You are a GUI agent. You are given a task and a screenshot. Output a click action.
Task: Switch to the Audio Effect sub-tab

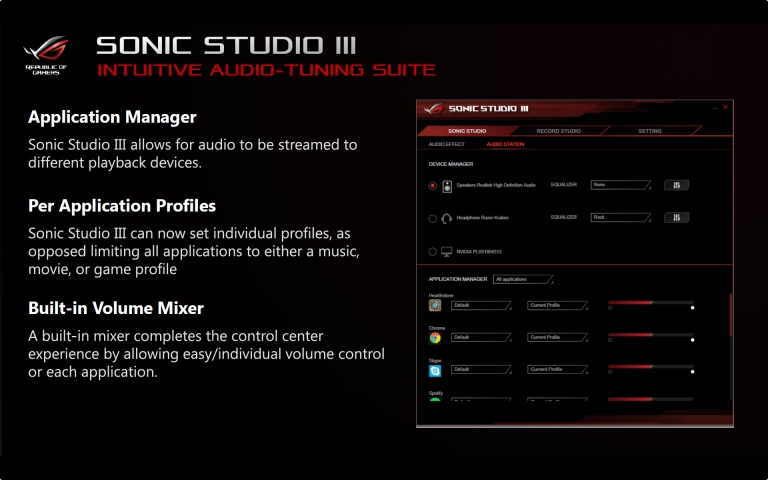447,144
